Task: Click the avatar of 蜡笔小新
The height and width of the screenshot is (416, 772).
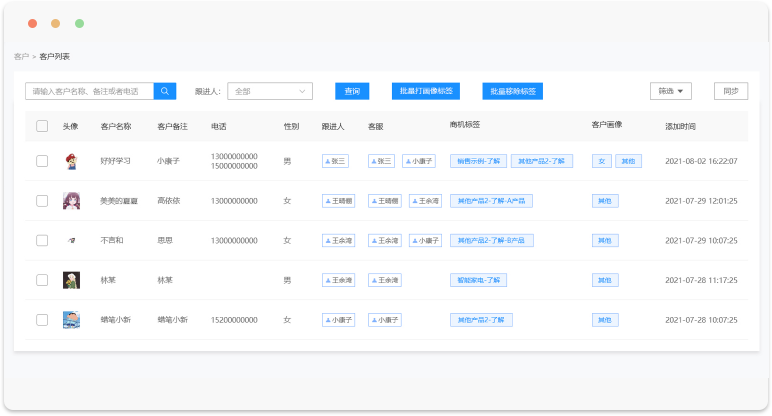Action: (x=71, y=320)
